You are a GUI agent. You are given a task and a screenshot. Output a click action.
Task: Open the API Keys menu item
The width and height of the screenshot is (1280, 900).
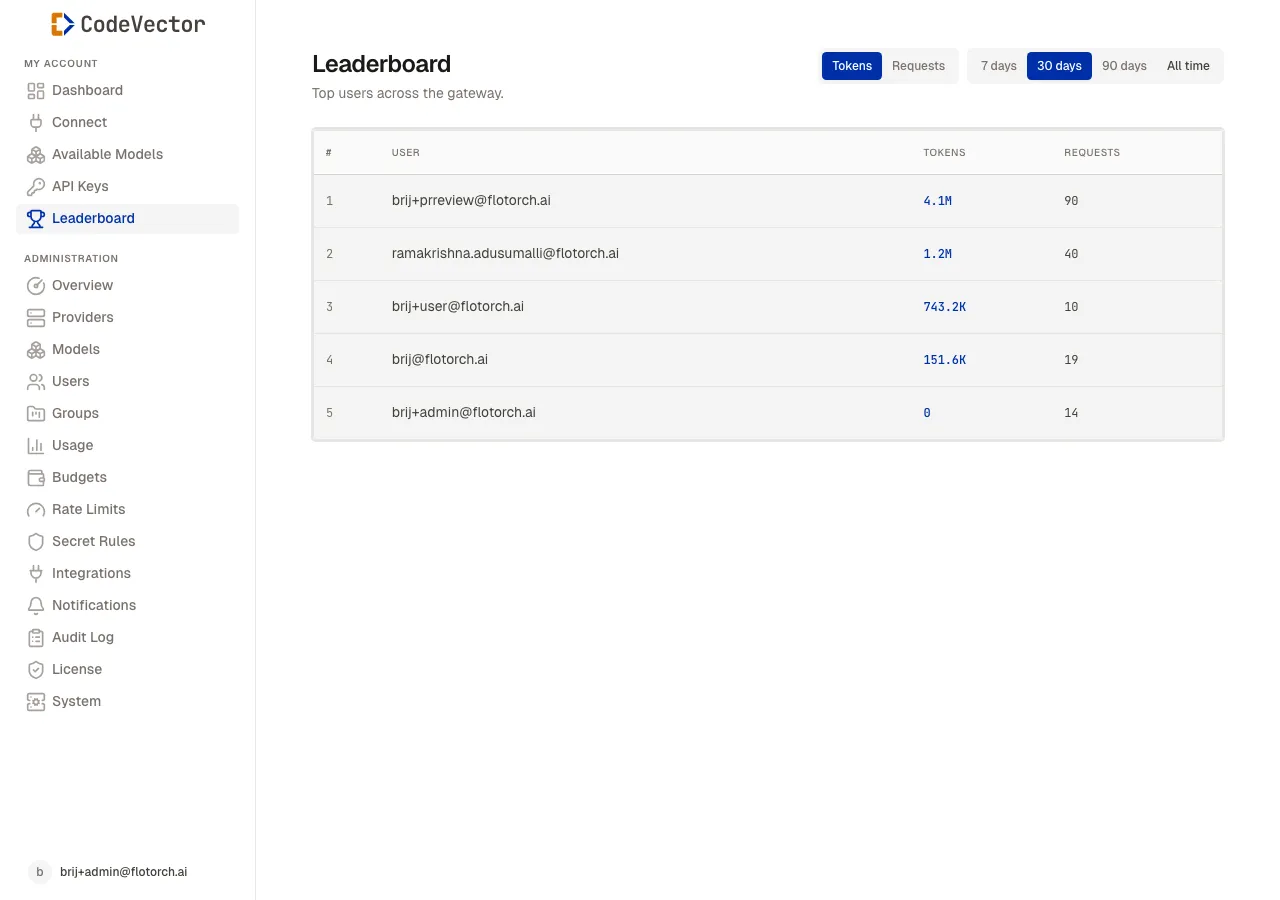click(128, 186)
